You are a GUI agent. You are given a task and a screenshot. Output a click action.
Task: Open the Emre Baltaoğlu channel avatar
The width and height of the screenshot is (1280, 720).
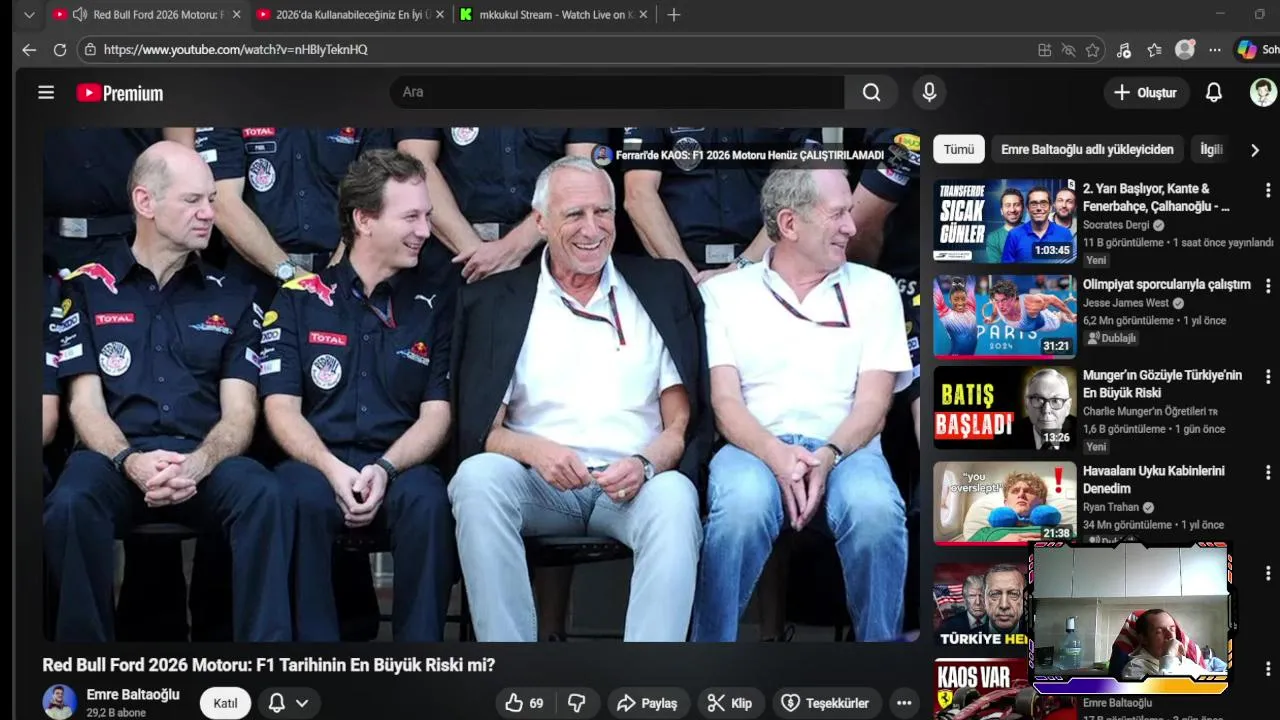click(x=59, y=702)
